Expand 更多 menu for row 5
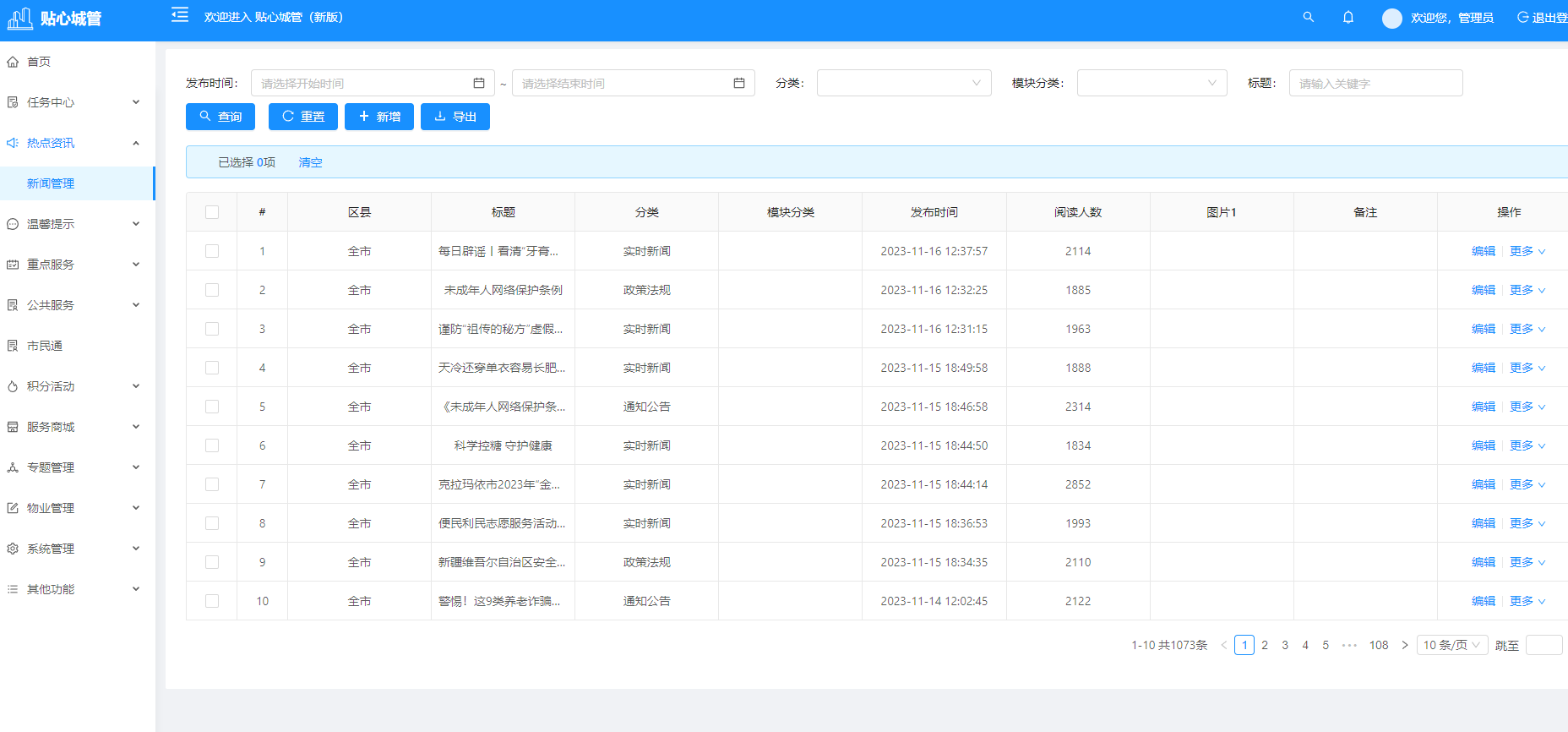Screen dimensions: 1568x732 1527,407
